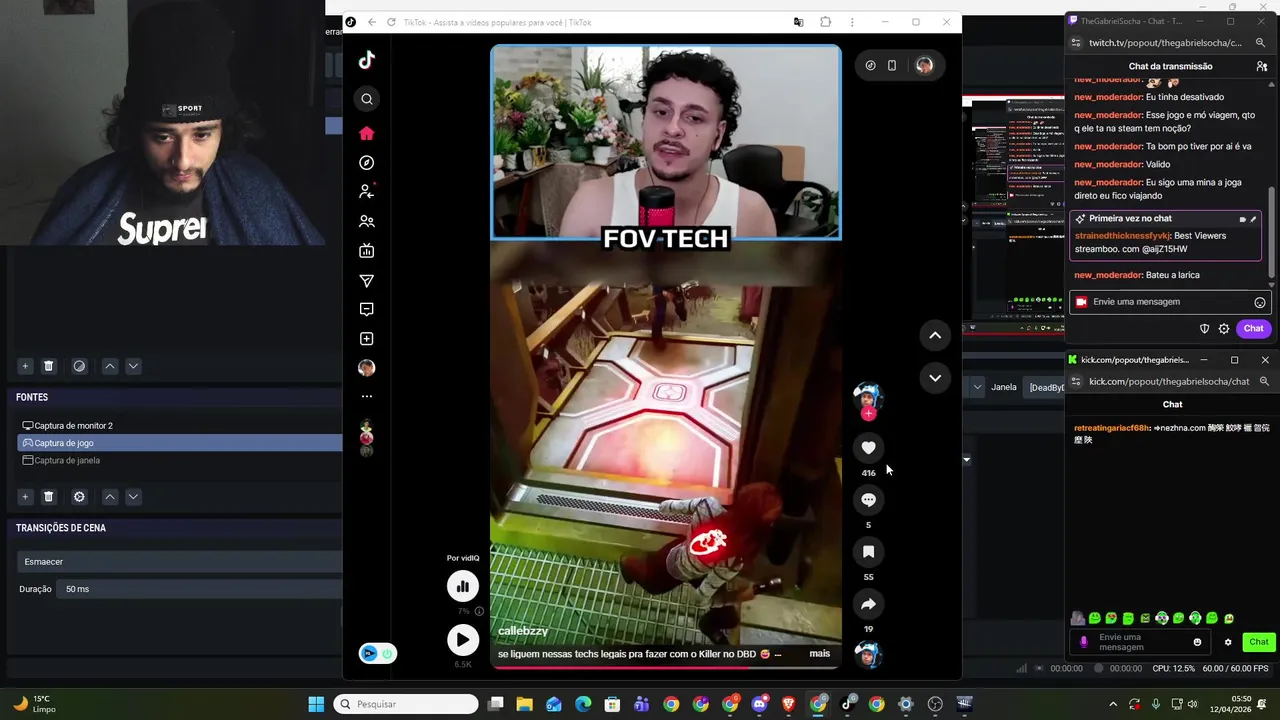Click the browser translate page icon
This screenshot has height=720, width=1280.
point(798,22)
